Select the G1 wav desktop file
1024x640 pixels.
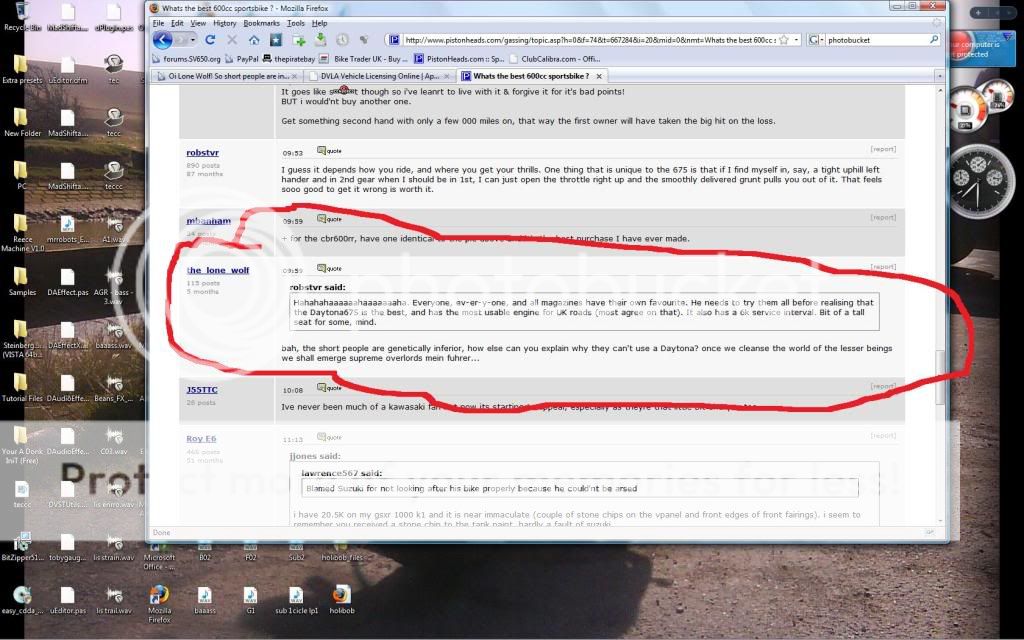coord(250,600)
